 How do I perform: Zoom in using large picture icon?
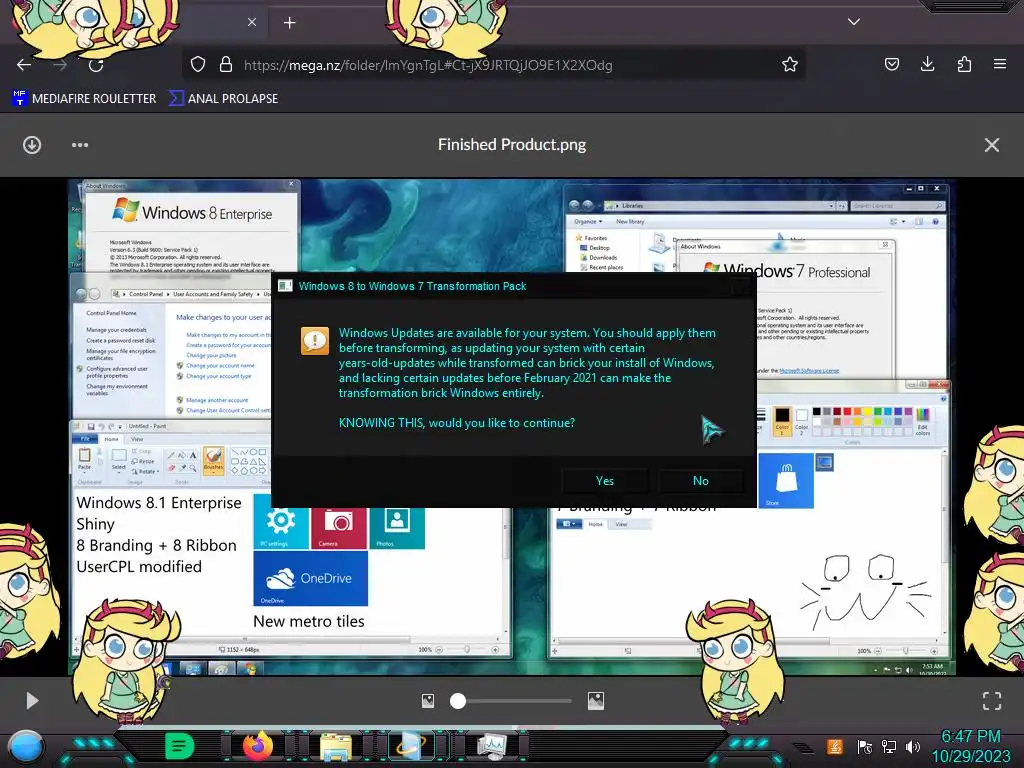[x=596, y=701]
